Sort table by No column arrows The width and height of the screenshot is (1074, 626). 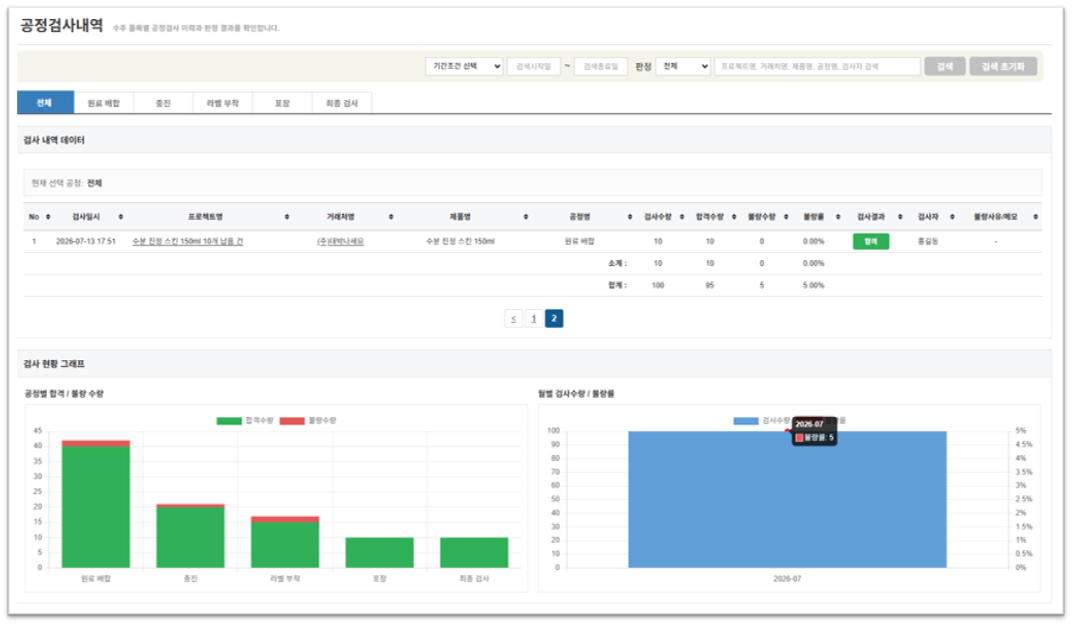48,217
